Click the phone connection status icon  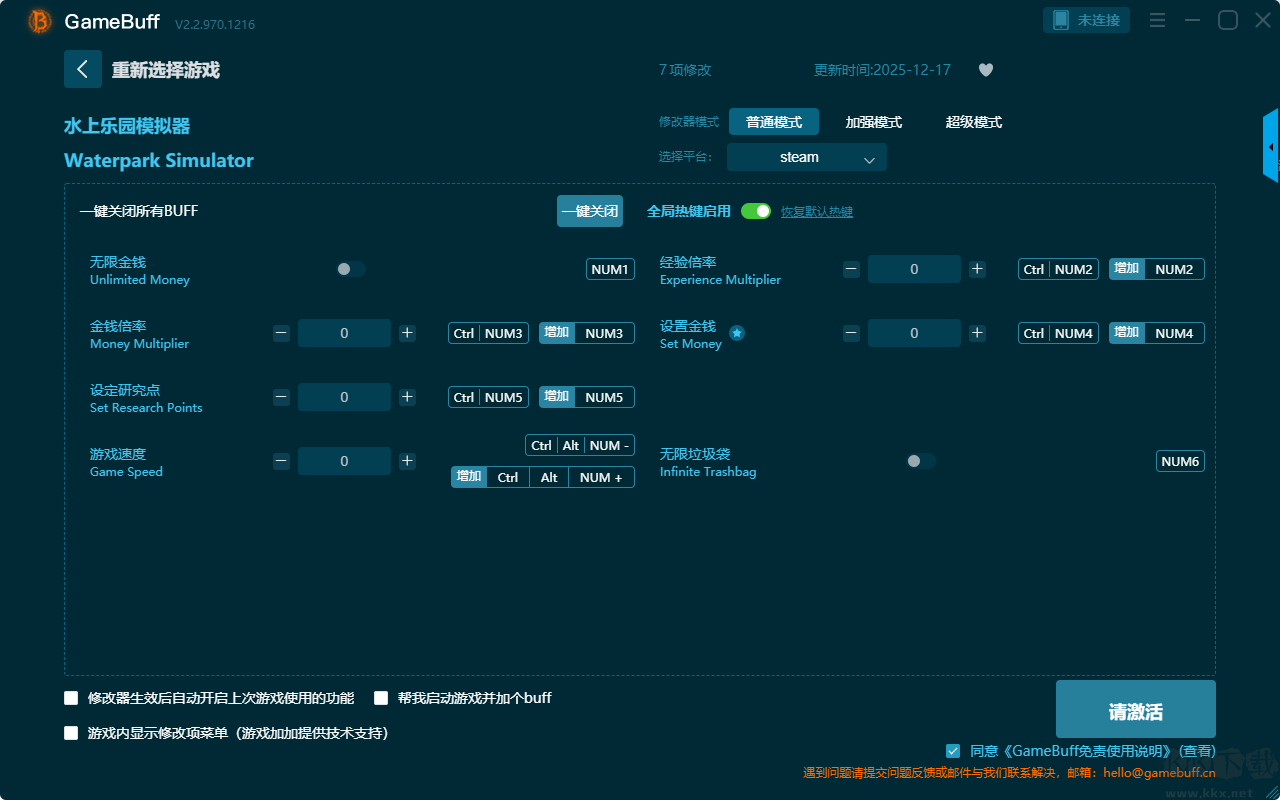pos(1061,20)
